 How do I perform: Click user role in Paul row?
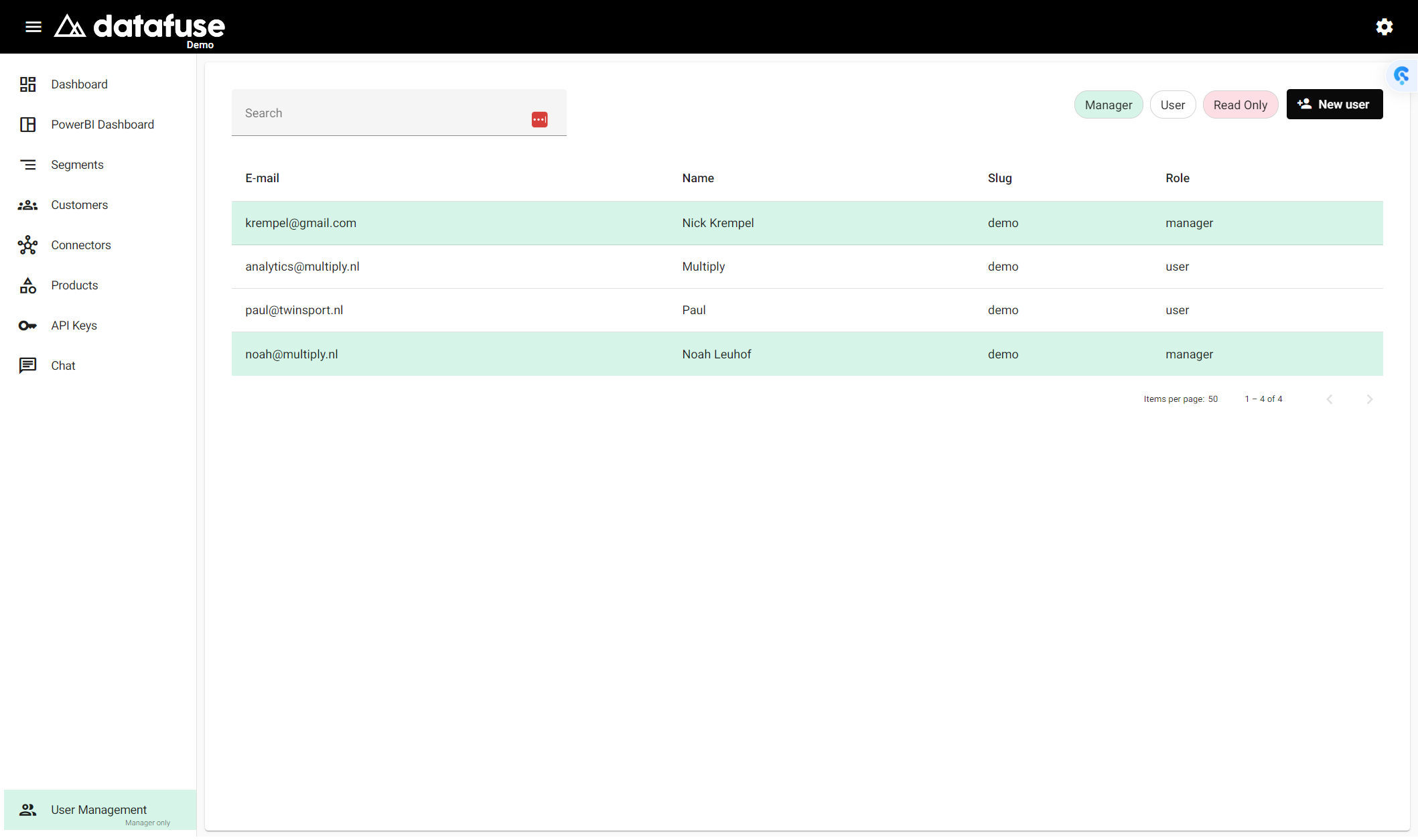(1177, 310)
